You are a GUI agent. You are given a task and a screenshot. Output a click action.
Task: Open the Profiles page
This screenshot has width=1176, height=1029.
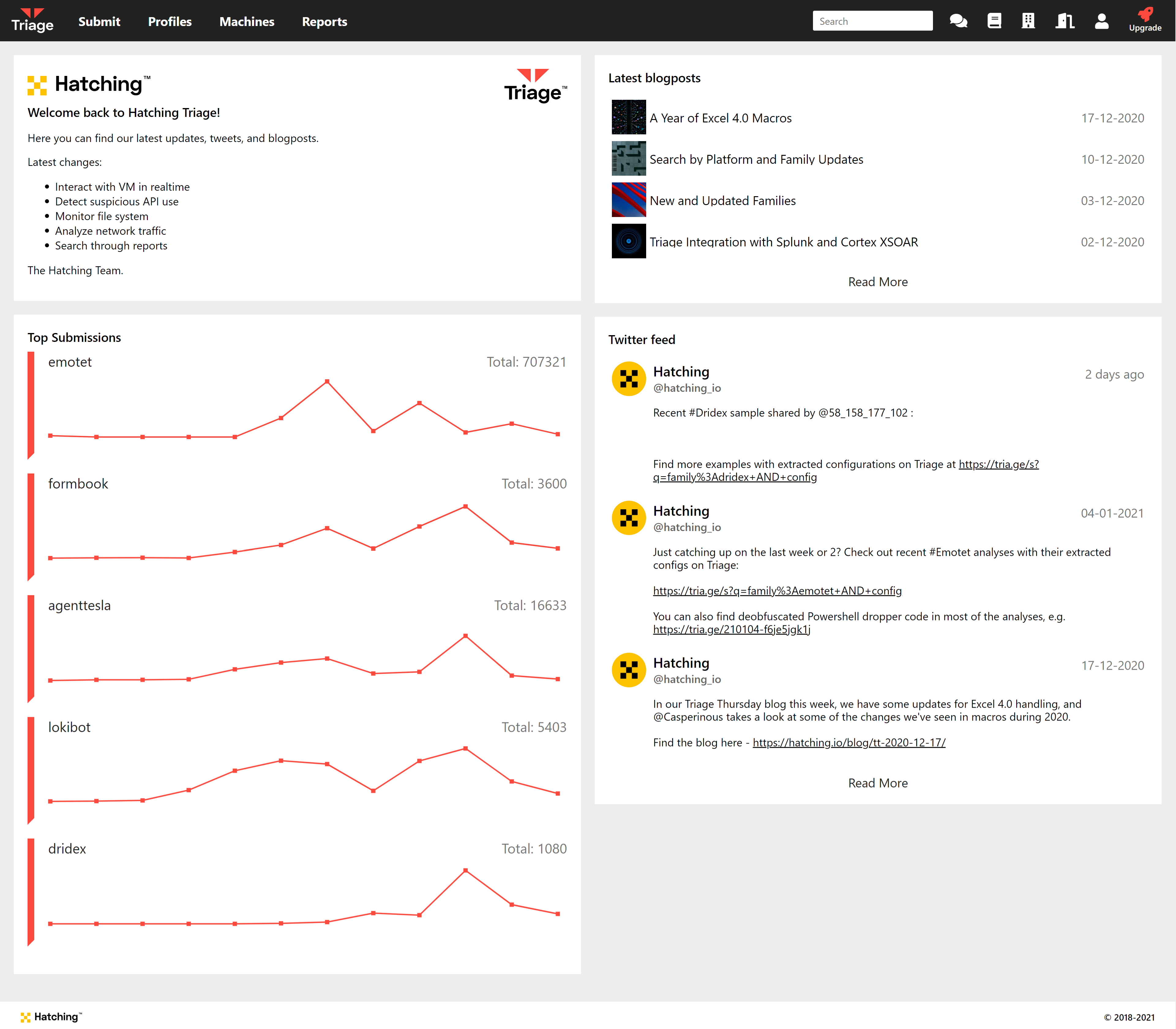170,22
